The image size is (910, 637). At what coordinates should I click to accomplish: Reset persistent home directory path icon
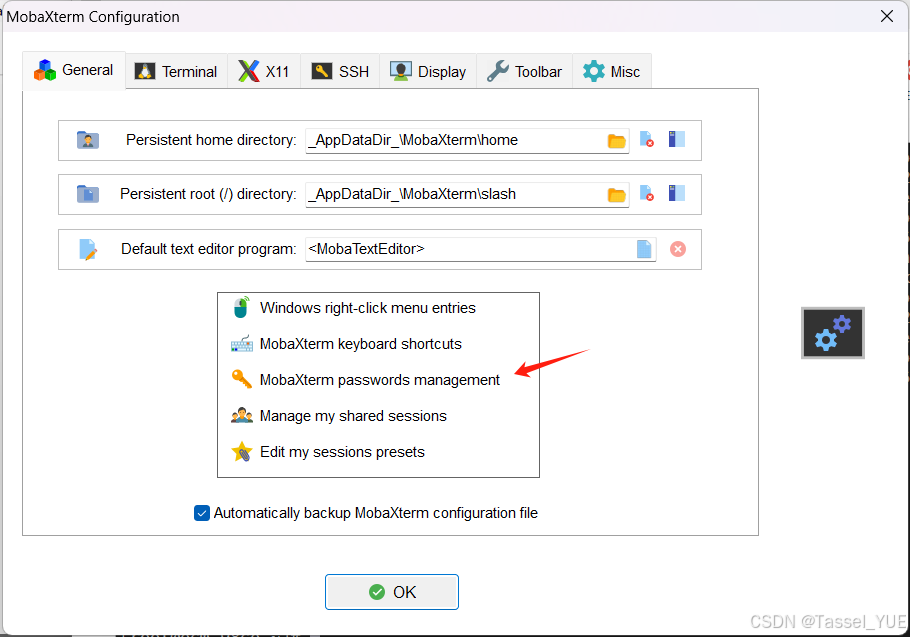click(647, 139)
